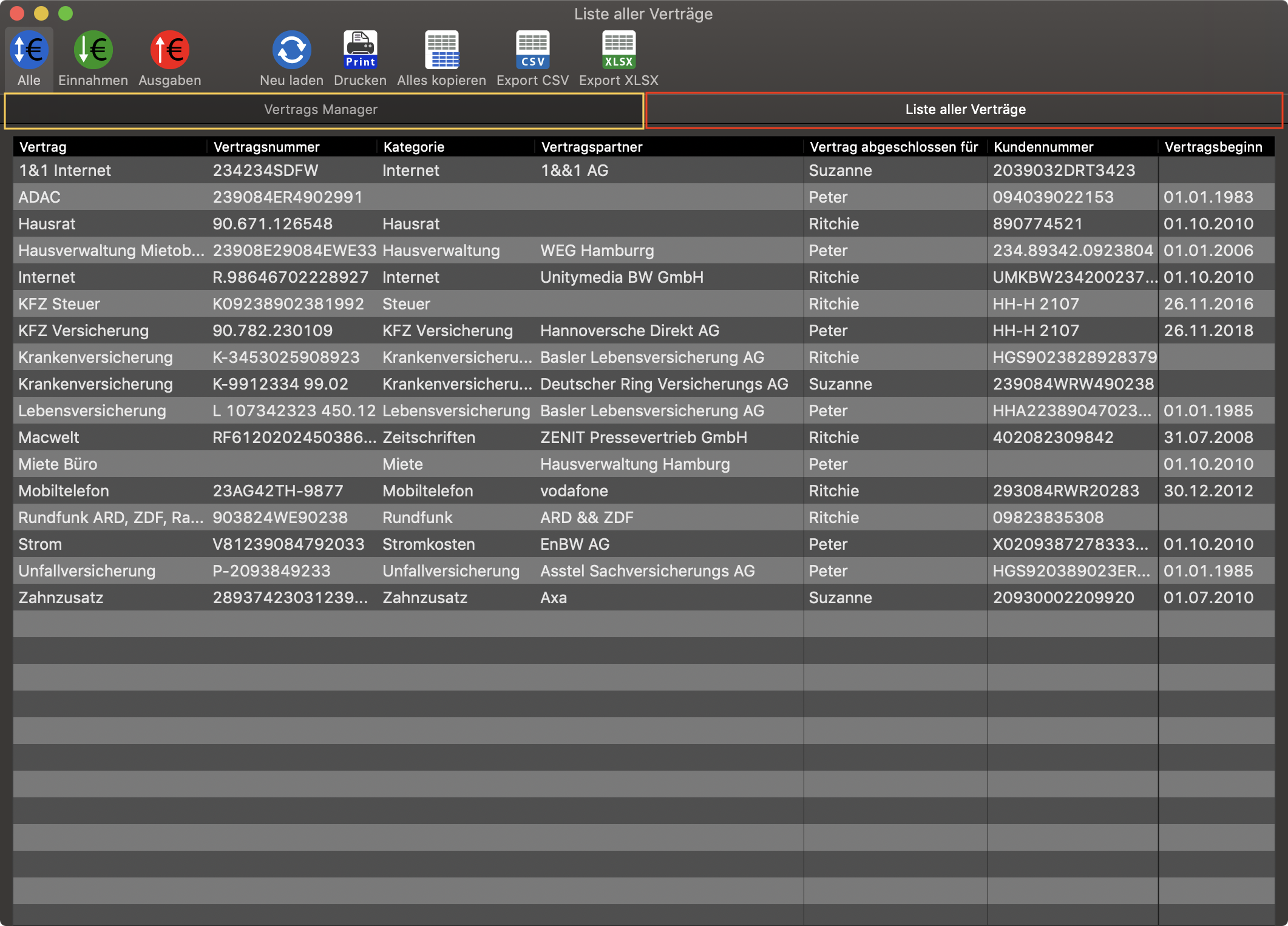Viewport: 1288px width, 926px height.
Task: Click the date 01.07.2010
Action: (x=1208, y=598)
